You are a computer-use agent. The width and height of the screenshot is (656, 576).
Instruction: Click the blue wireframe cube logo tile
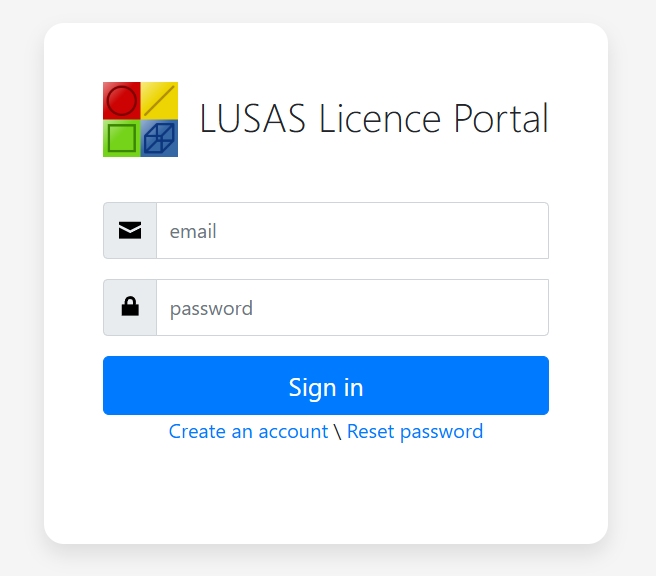159,138
